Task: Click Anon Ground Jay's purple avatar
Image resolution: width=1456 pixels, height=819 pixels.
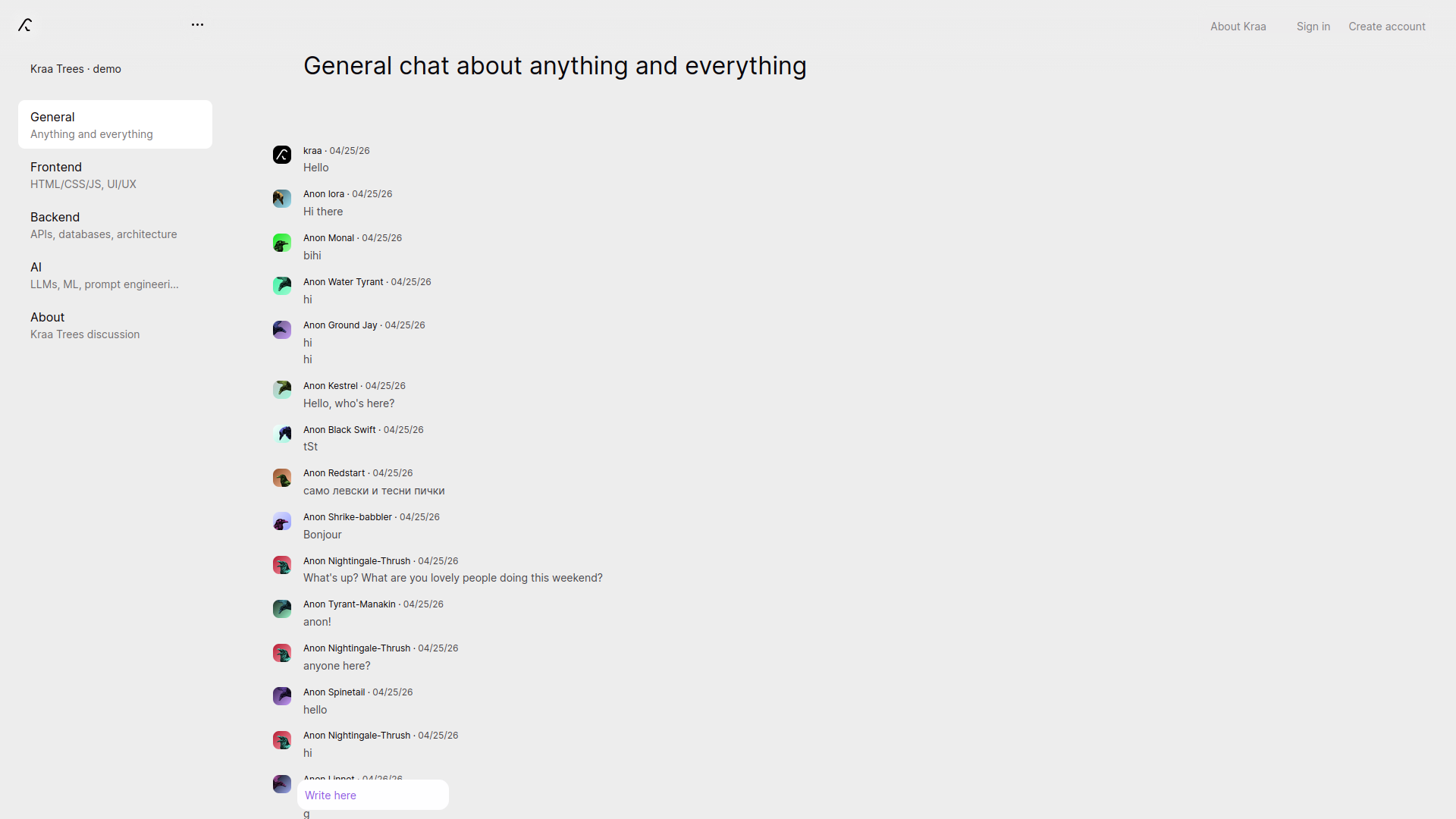Action: 282,330
